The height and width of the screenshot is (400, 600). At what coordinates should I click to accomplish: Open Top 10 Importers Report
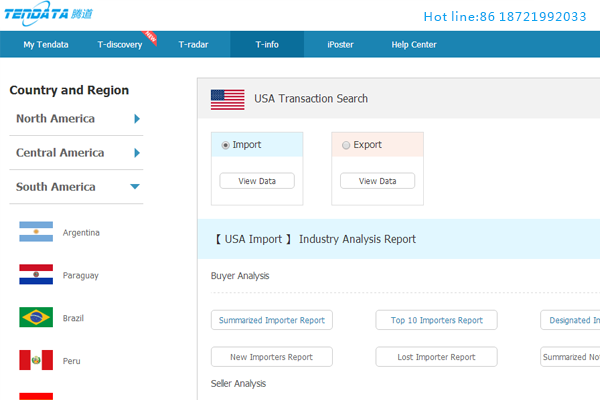(x=437, y=320)
